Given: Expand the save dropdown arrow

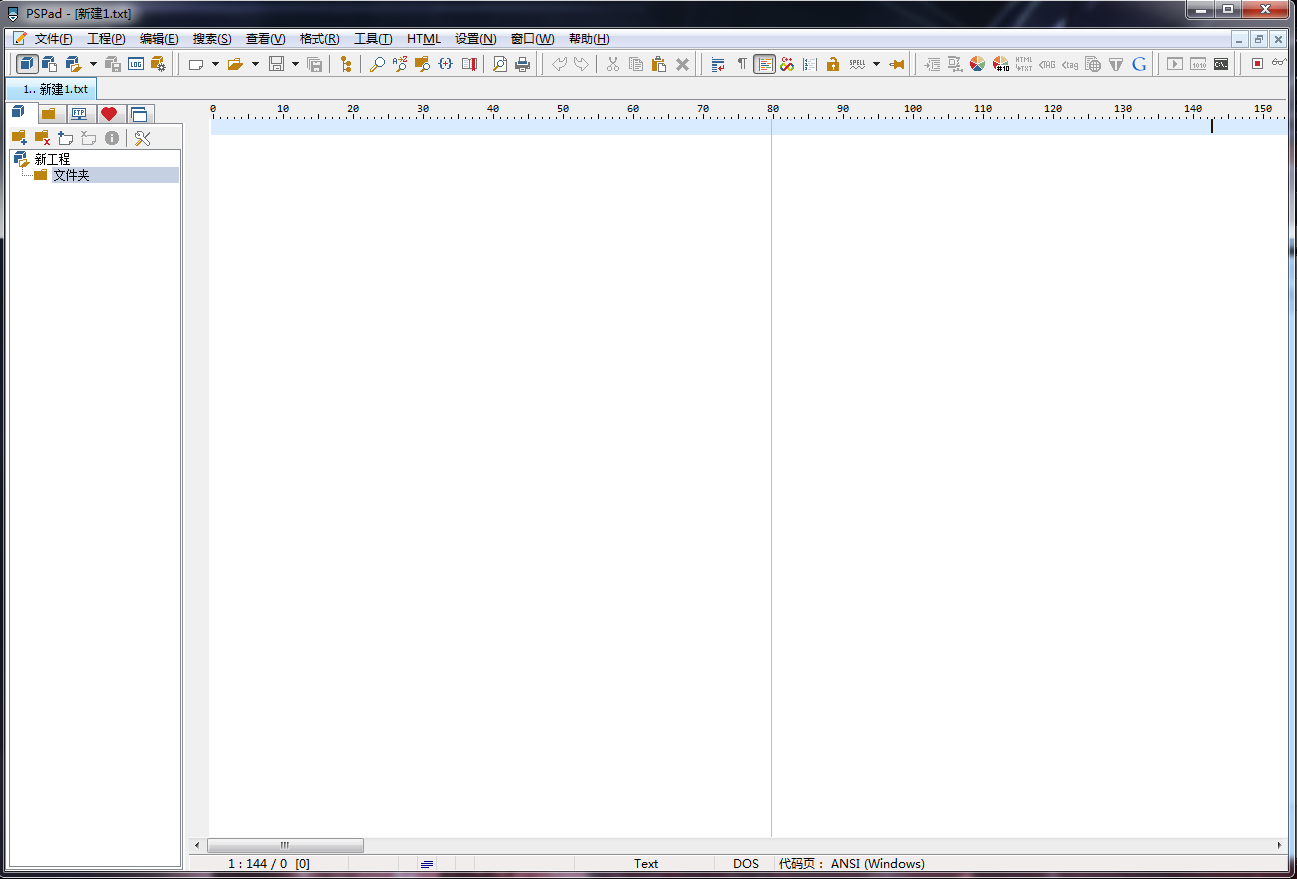Looking at the screenshot, I should click(295, 64).
